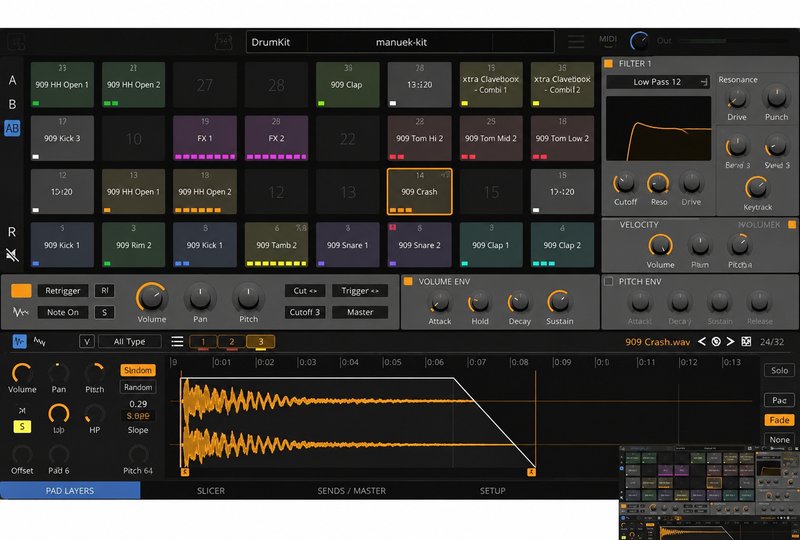This screenshot has height=540, width=800.
Task: Open the layer list icon beside All Type
Action: 177,341
